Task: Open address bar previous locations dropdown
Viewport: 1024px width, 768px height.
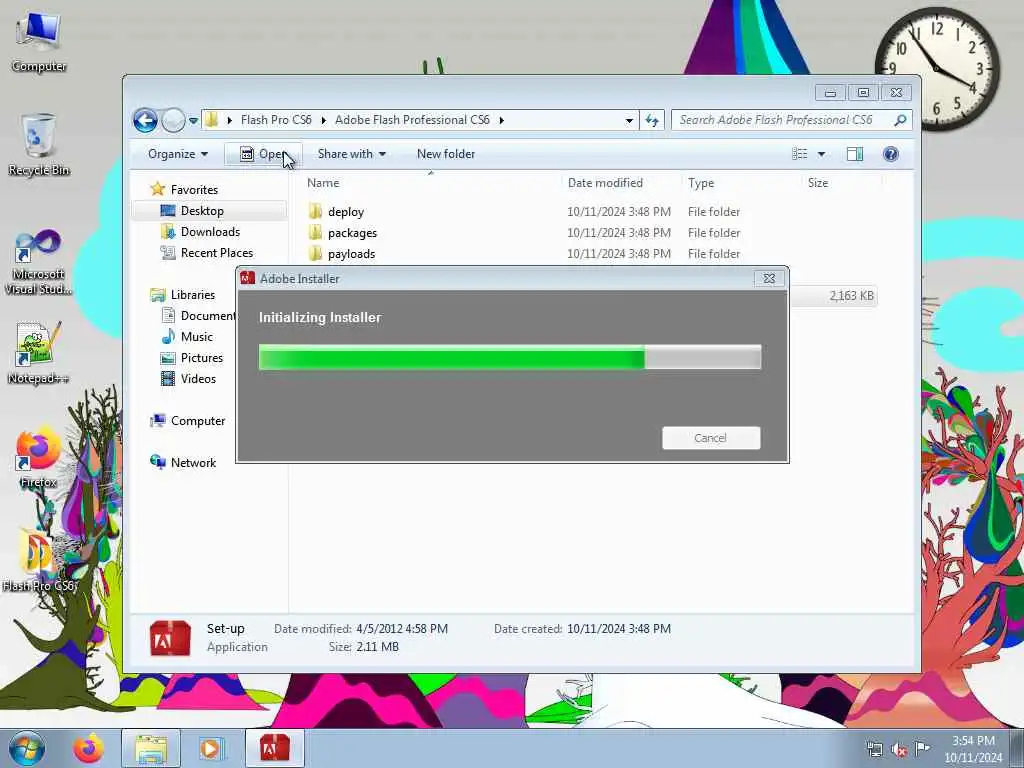Action: coord(629,120)
